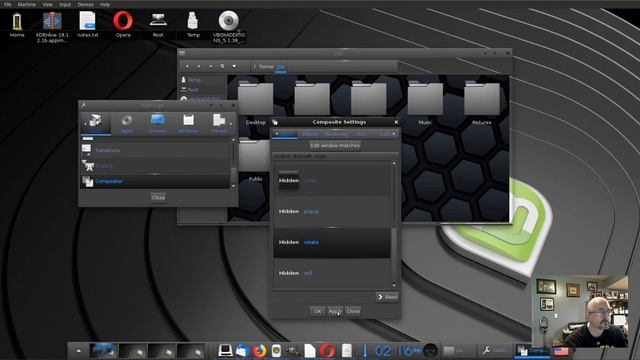640x360 pixels.
Task: Click the shelf up-arrow start button
Action: (79, 351)
